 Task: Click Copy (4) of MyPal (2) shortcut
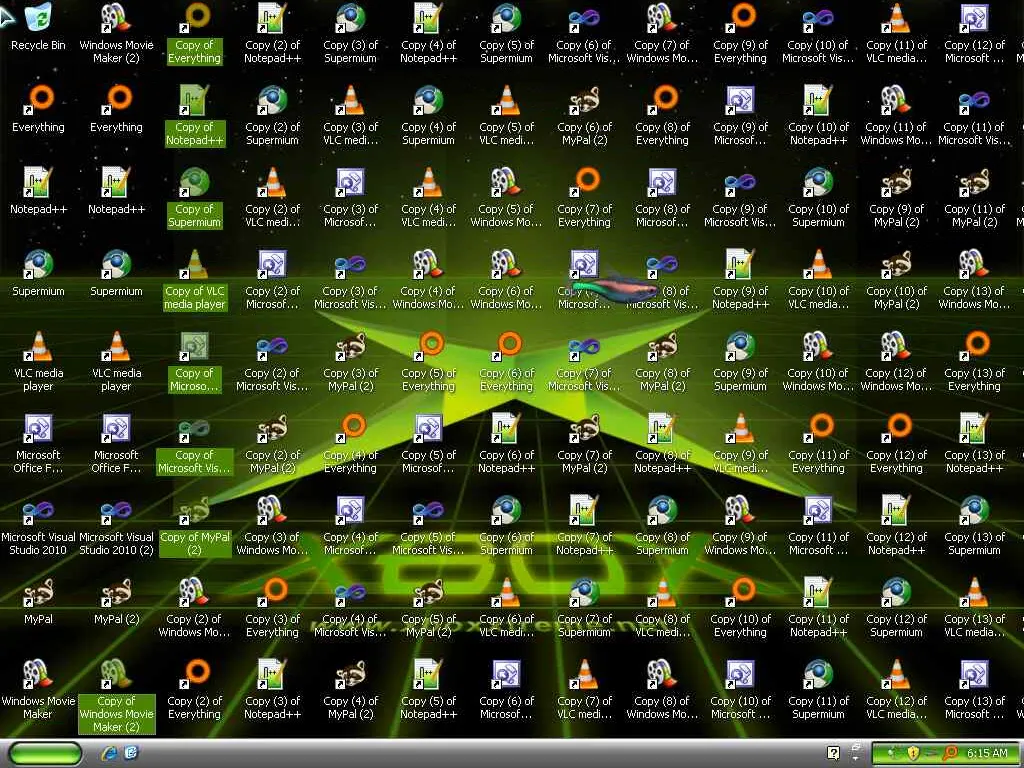[351, 690]
